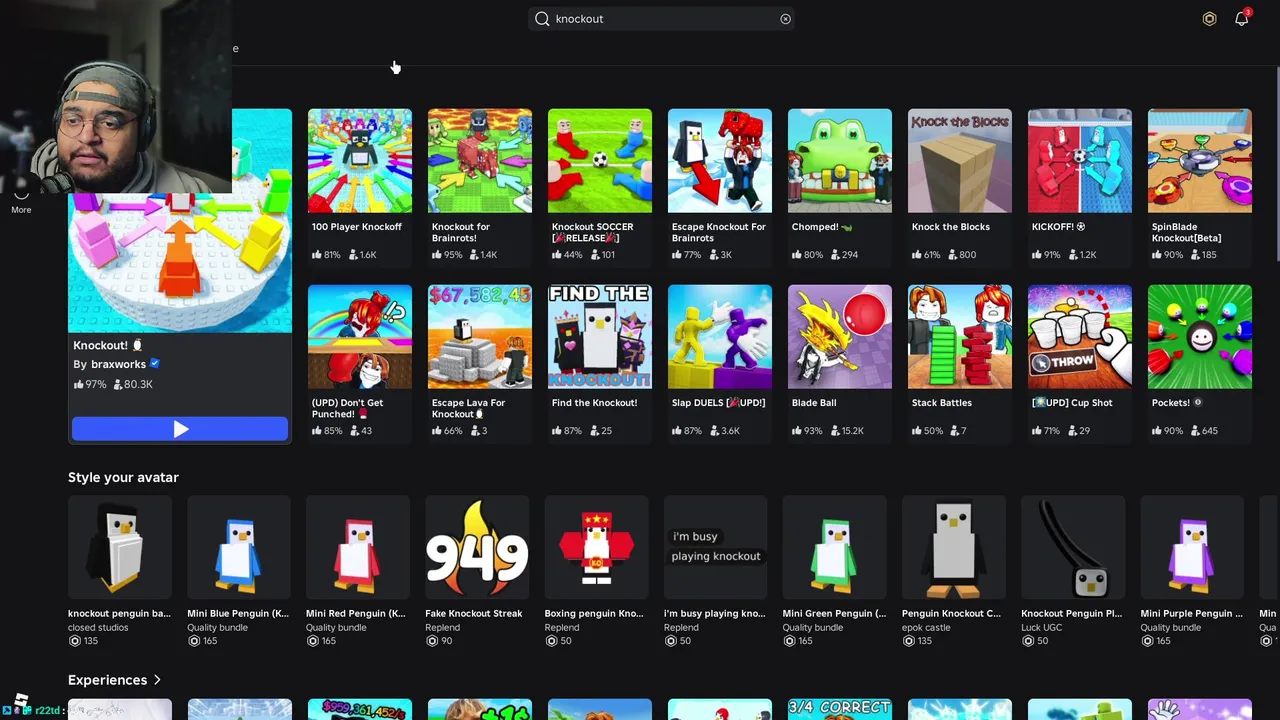The width and height of the screenshot is (1280, 720).
Task: Click the Fake Knockout Streak name
Action: 474,613
